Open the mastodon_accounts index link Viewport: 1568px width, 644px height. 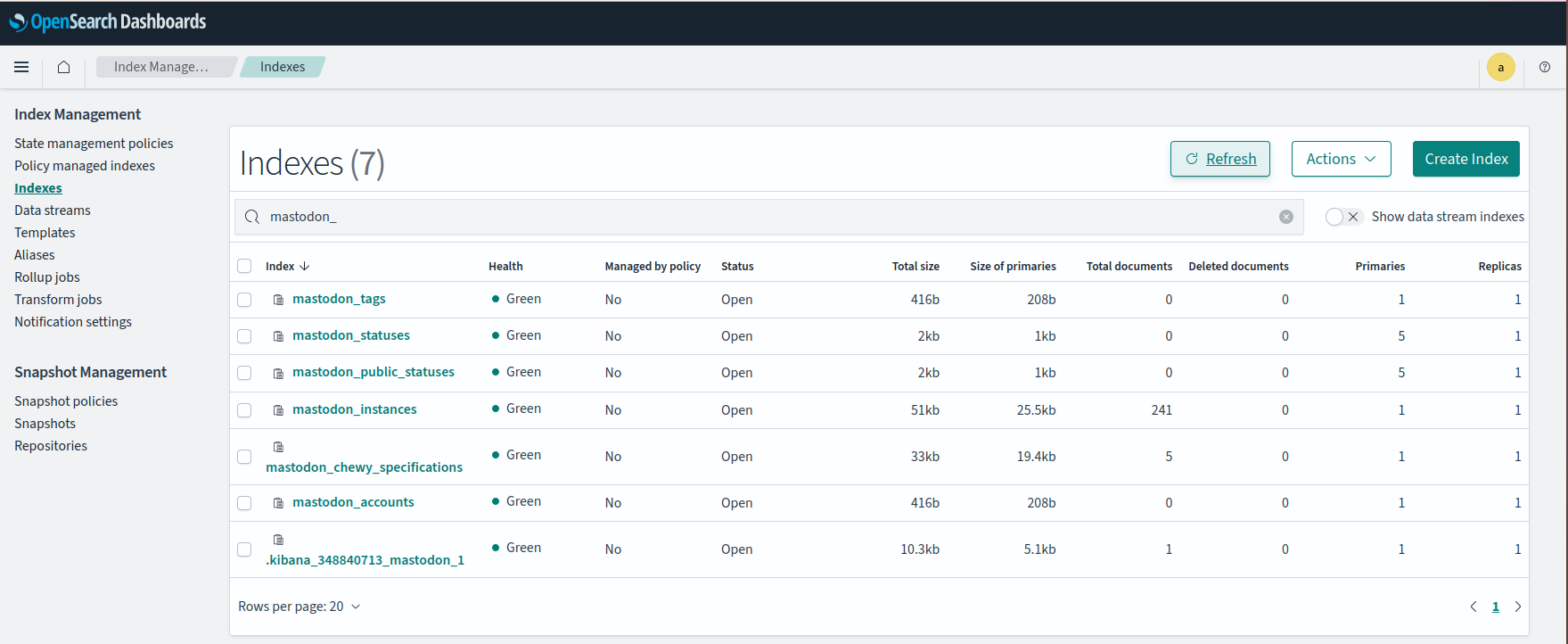tap(353, 502)
